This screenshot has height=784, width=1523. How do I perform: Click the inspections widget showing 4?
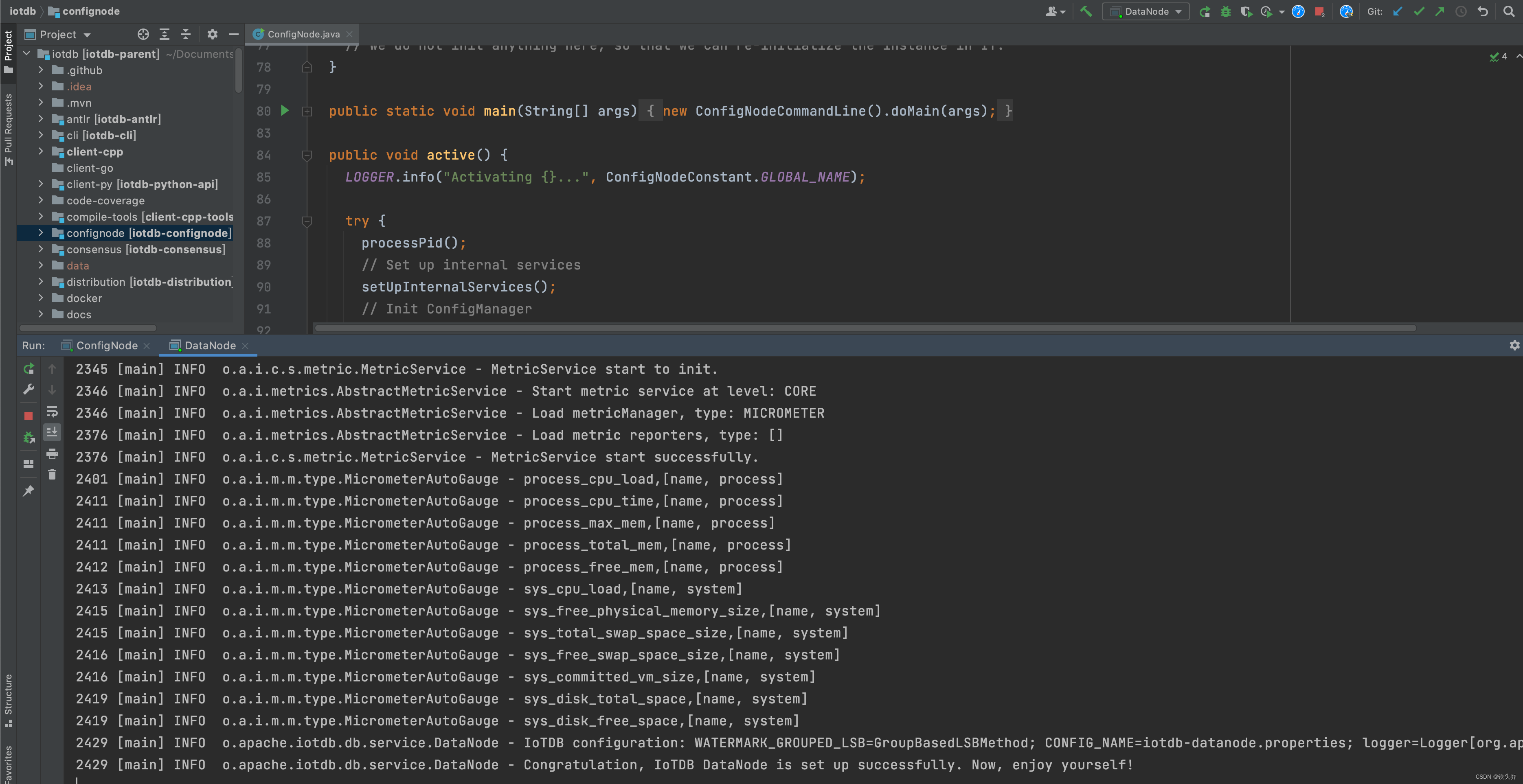click(x=1499, y=56)
